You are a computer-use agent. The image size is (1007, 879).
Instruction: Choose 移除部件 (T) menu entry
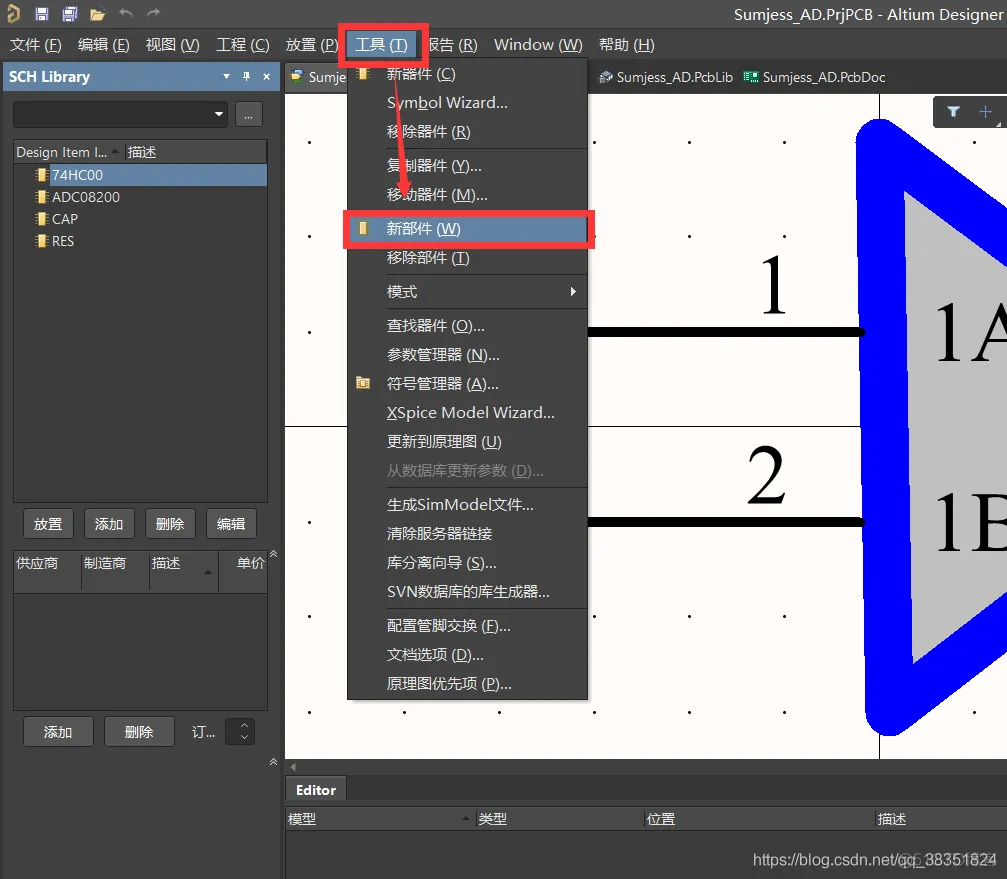(467, 257)
